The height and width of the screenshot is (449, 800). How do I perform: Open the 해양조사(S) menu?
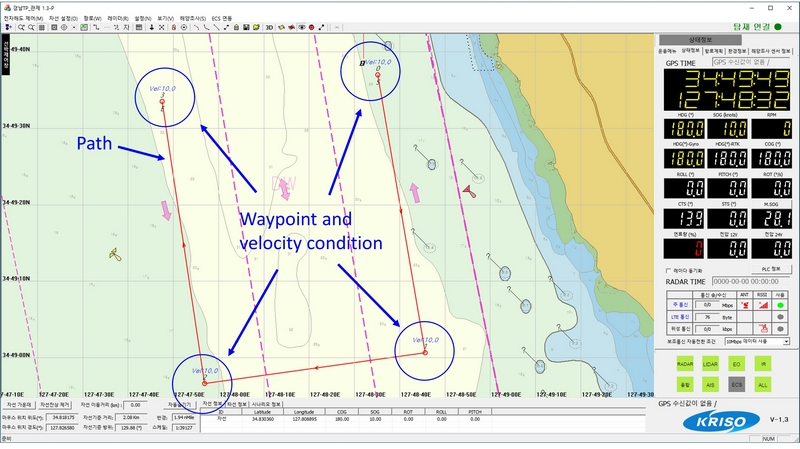click(x=193, y=18)
